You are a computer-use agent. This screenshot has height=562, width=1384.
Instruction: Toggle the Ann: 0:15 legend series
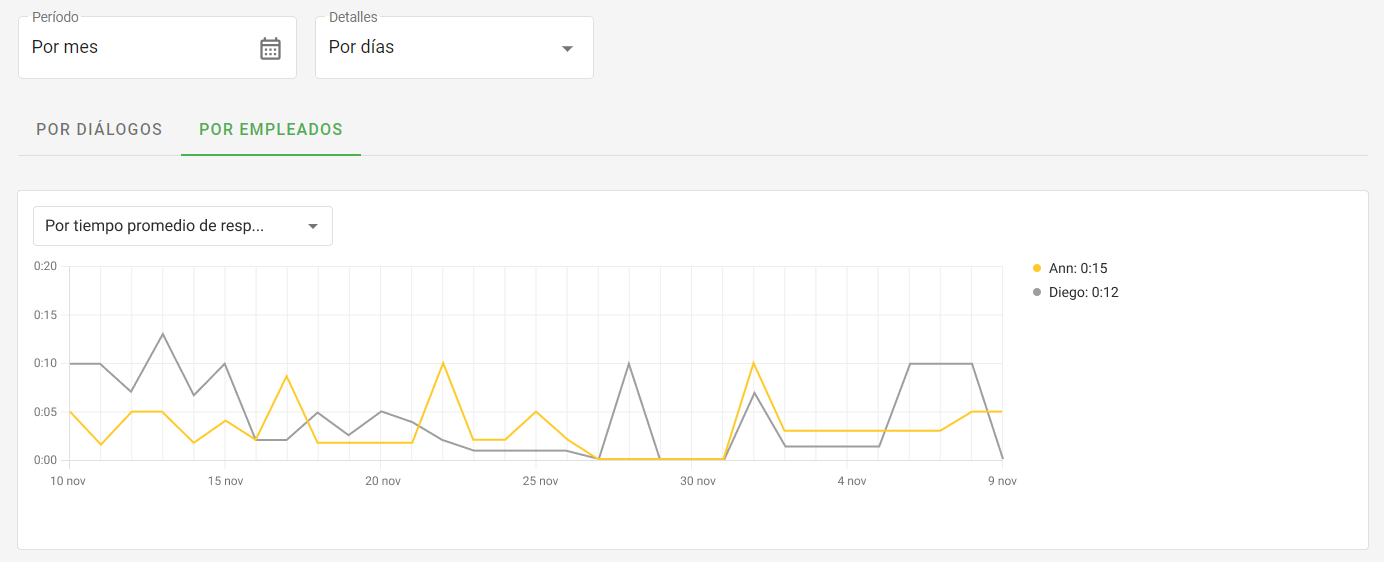click(x=1077, y=268)
